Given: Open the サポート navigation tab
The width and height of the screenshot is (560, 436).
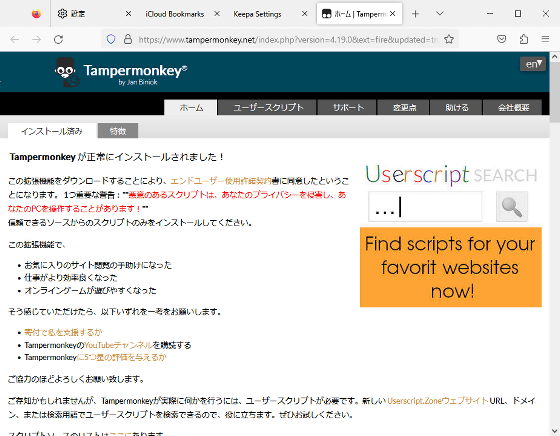Looking at the screenshot, I should tap(347, 107).
